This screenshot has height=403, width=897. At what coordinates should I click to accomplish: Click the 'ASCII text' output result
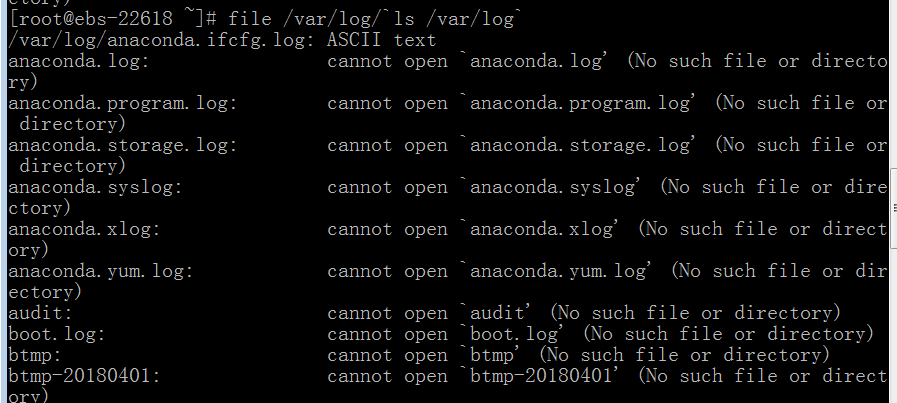[x=382, y=40]
